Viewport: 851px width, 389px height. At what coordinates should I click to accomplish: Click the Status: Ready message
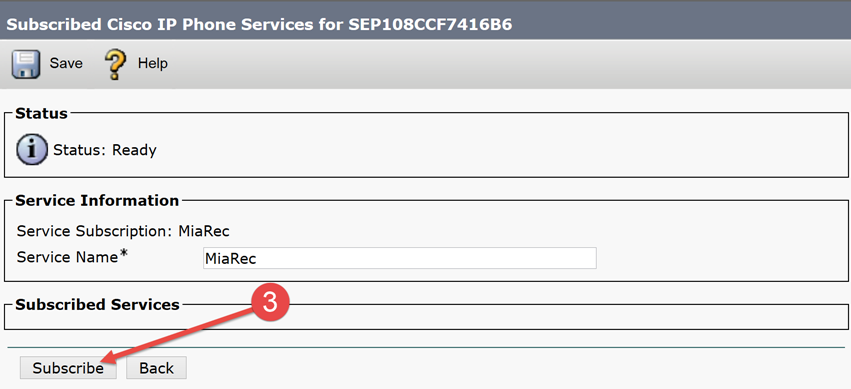(x=105, y=150)
